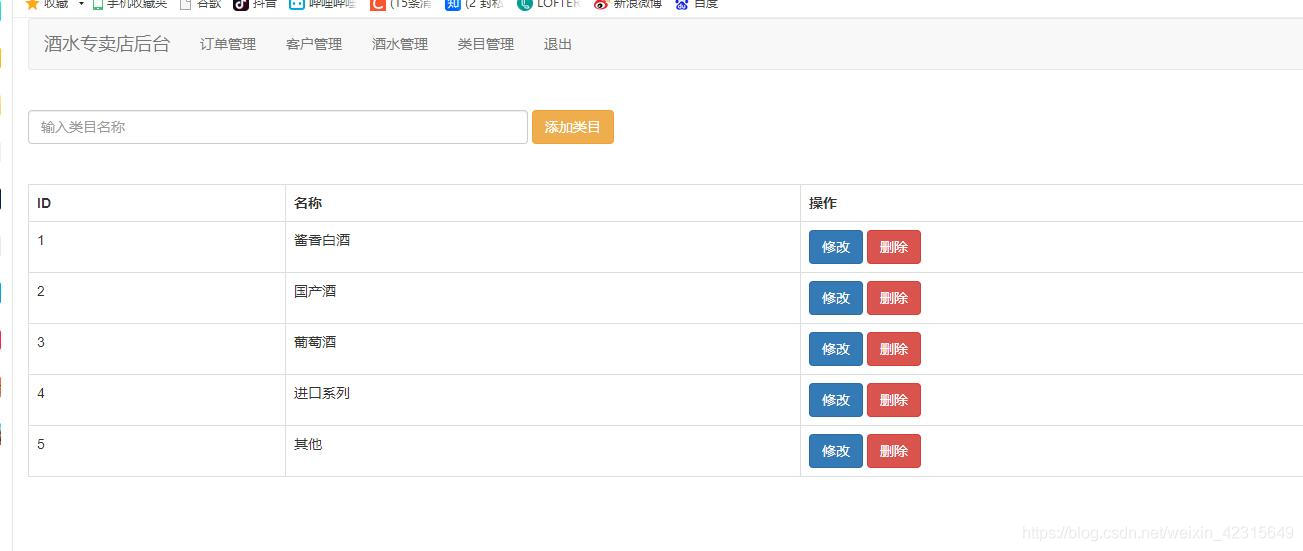Open the 客户管理 menu

click(x=314, y=44)
